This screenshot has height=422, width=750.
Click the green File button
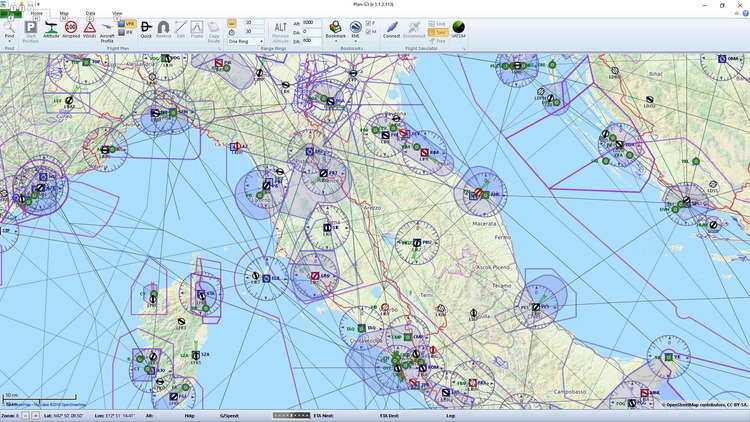(x=9, y=14)
